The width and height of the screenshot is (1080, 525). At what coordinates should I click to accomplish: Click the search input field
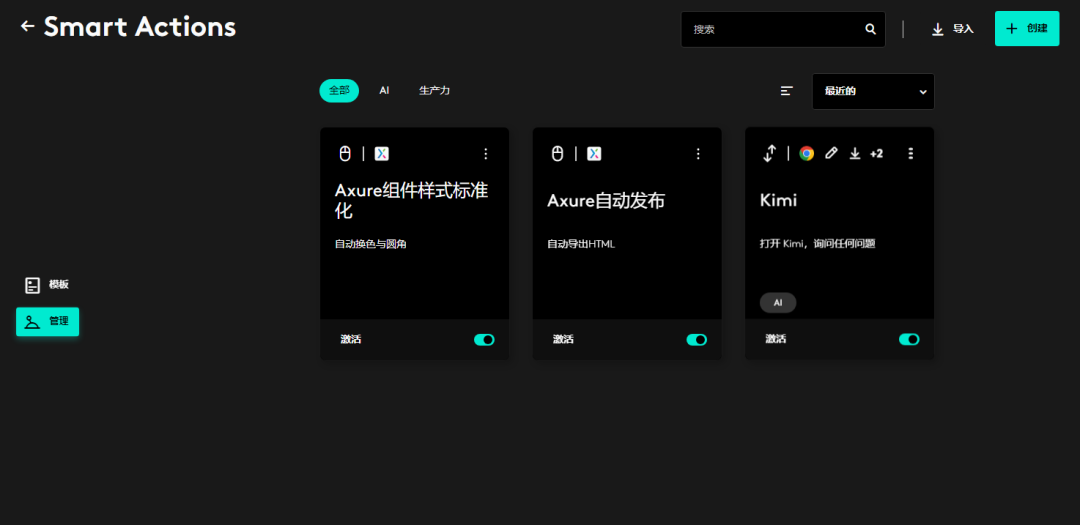(x=783, y=30)
